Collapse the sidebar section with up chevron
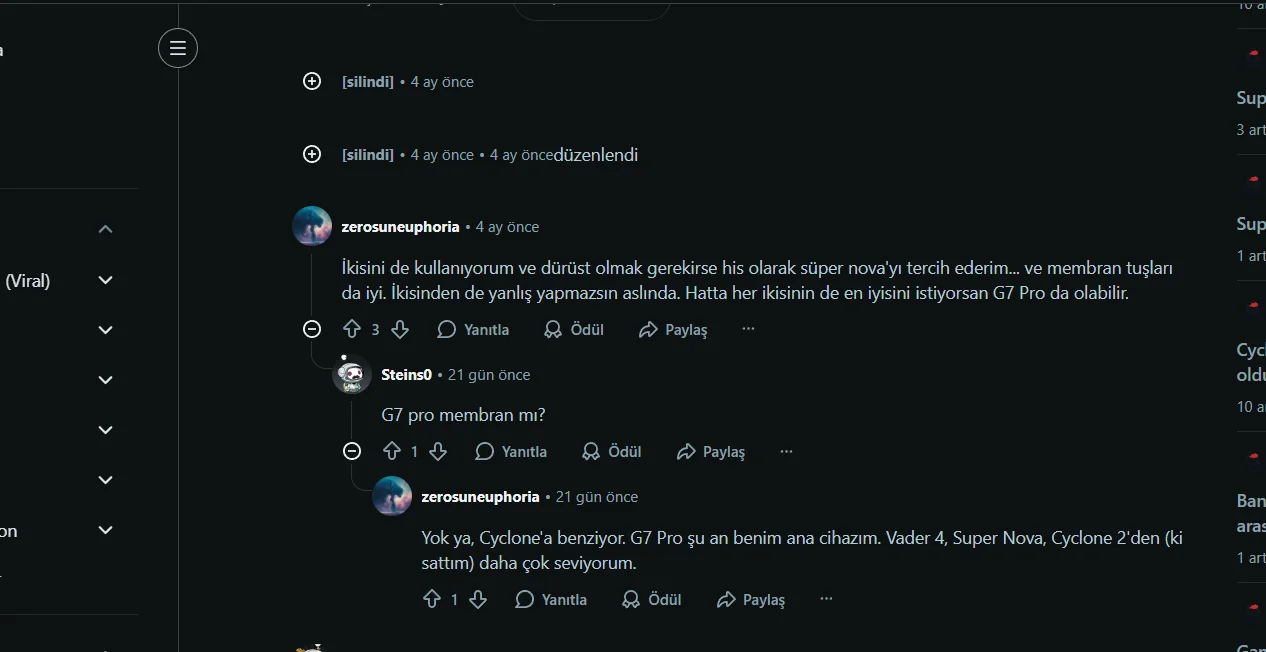 [106, 229]
